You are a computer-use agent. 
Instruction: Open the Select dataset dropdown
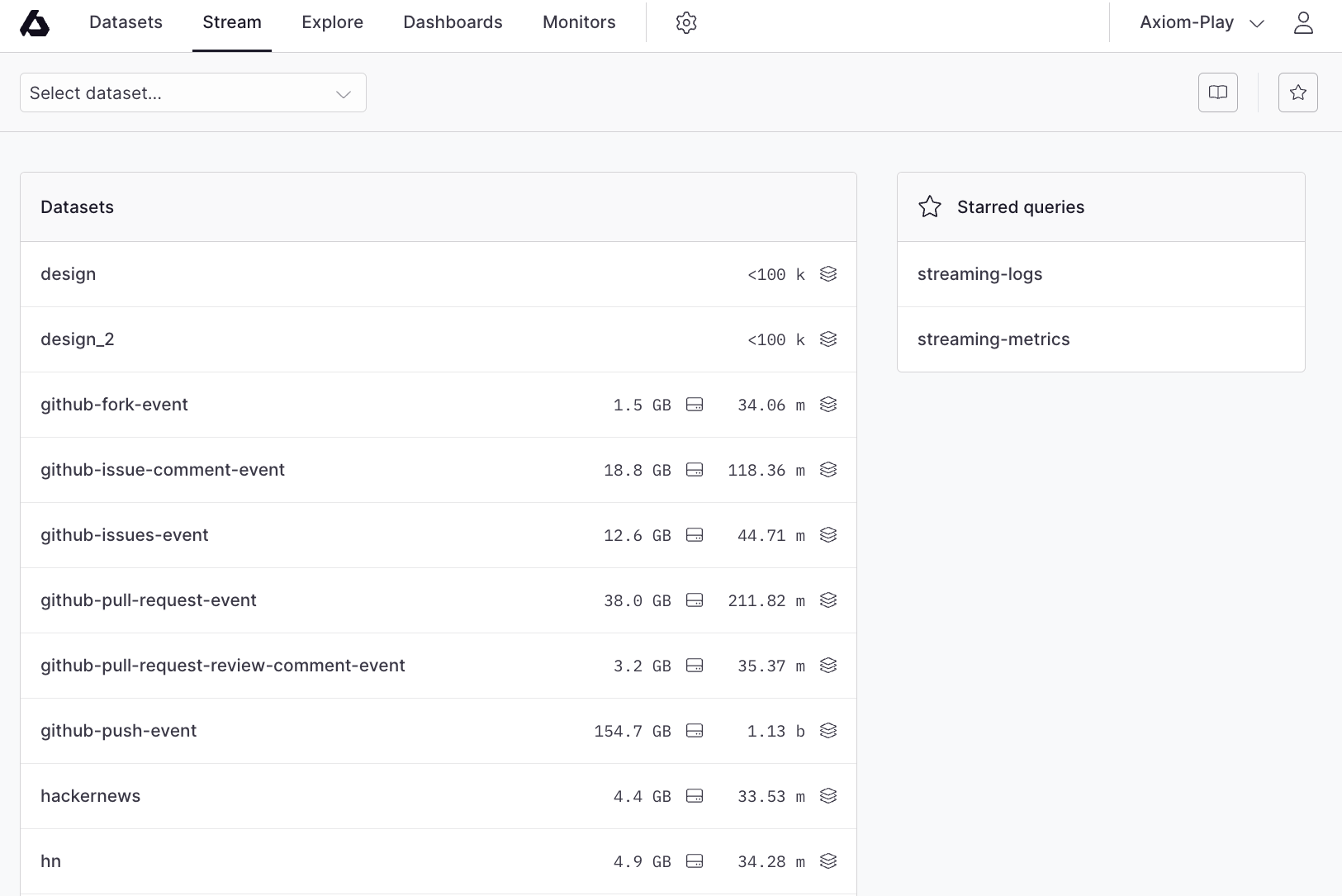(192, 92)
